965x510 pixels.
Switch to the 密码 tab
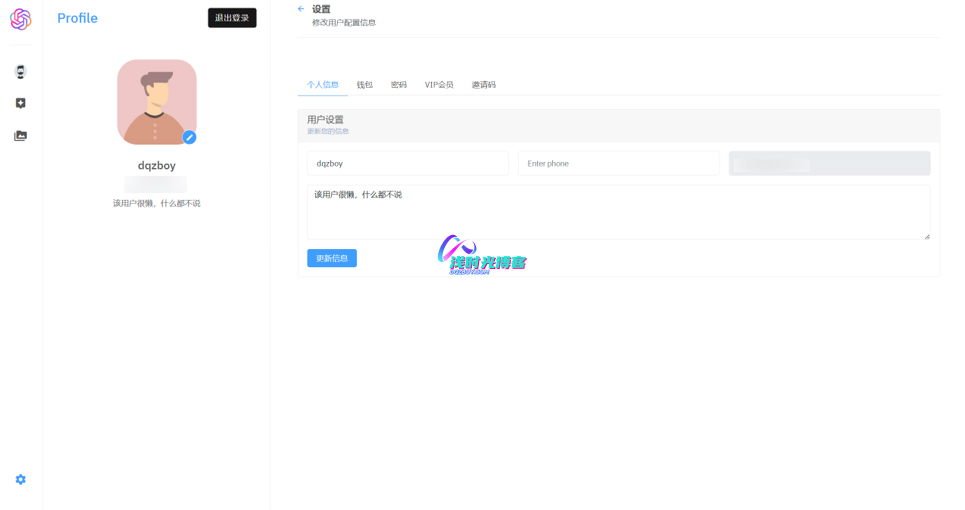(399, 85)
